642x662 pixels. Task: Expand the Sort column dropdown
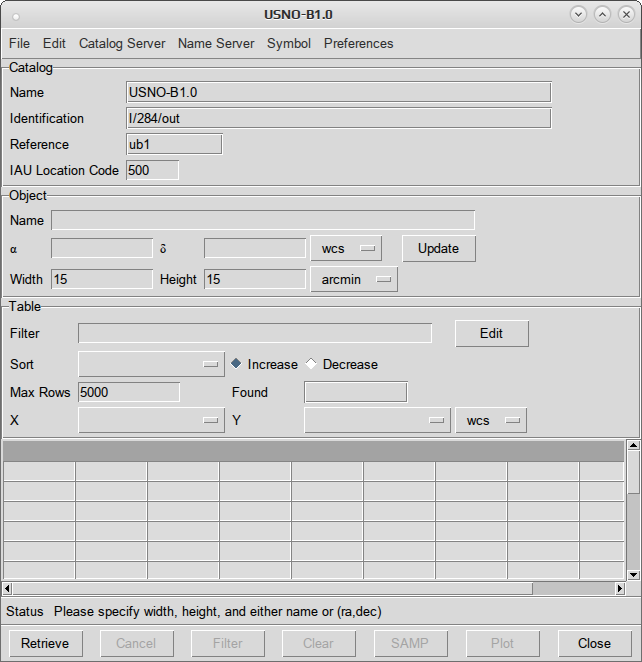151,364
